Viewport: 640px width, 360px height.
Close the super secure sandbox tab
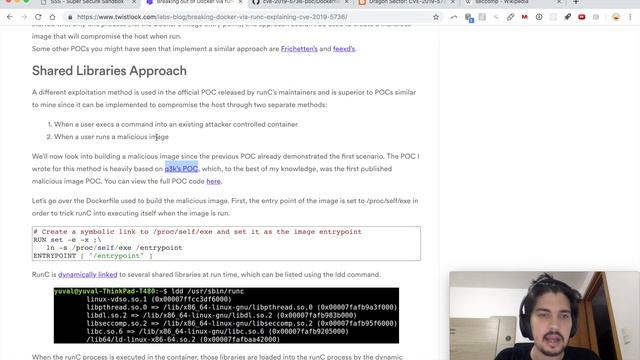click(134, 2)
